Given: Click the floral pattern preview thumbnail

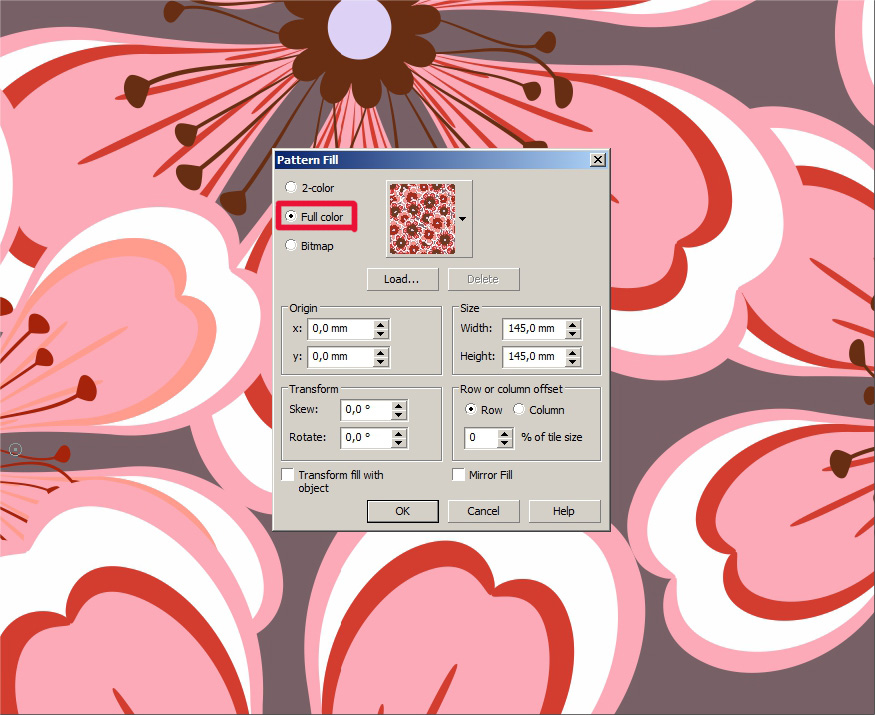Looking at the screenshot, I should (x=422, y=219).
